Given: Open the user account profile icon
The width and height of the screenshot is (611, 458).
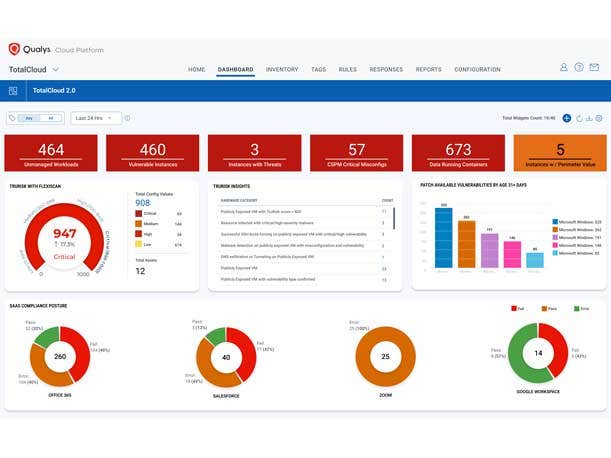Looking at the screenshot, I should tap(563, 69).
